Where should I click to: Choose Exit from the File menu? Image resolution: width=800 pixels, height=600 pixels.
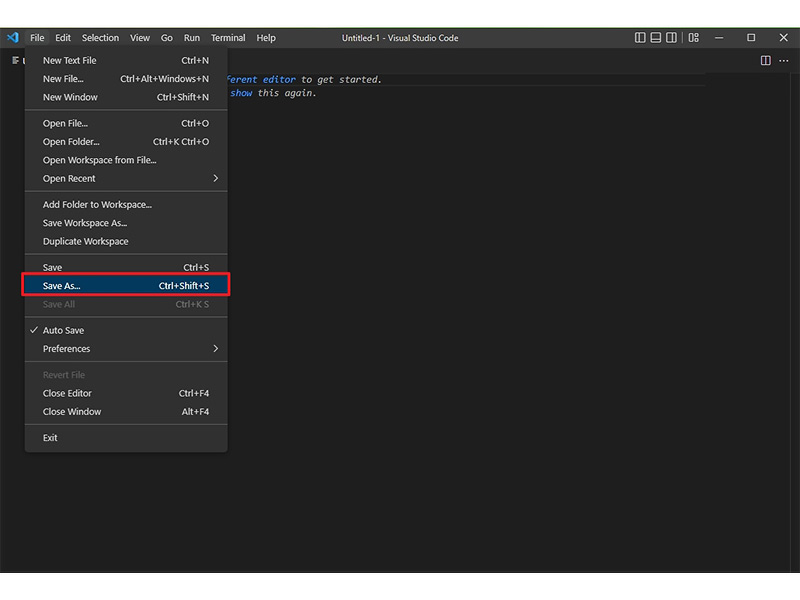coord(126,437)
